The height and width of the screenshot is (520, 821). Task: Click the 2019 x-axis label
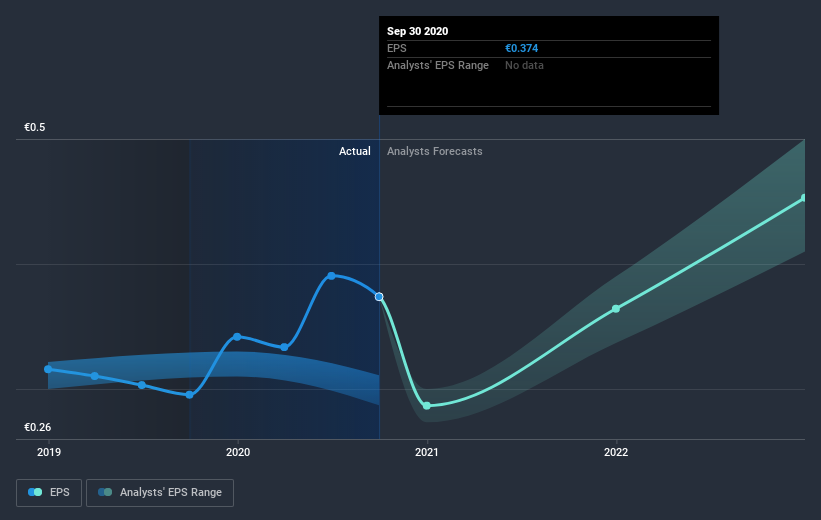point(49,452)
